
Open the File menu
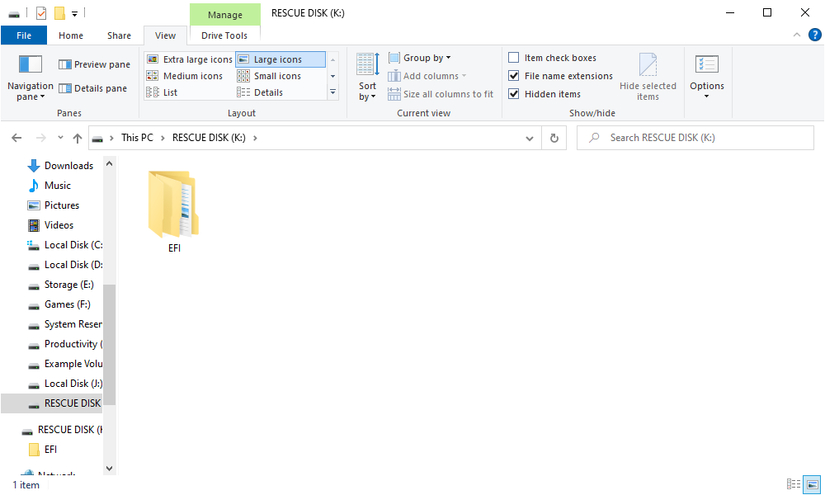tap(24, 35)
